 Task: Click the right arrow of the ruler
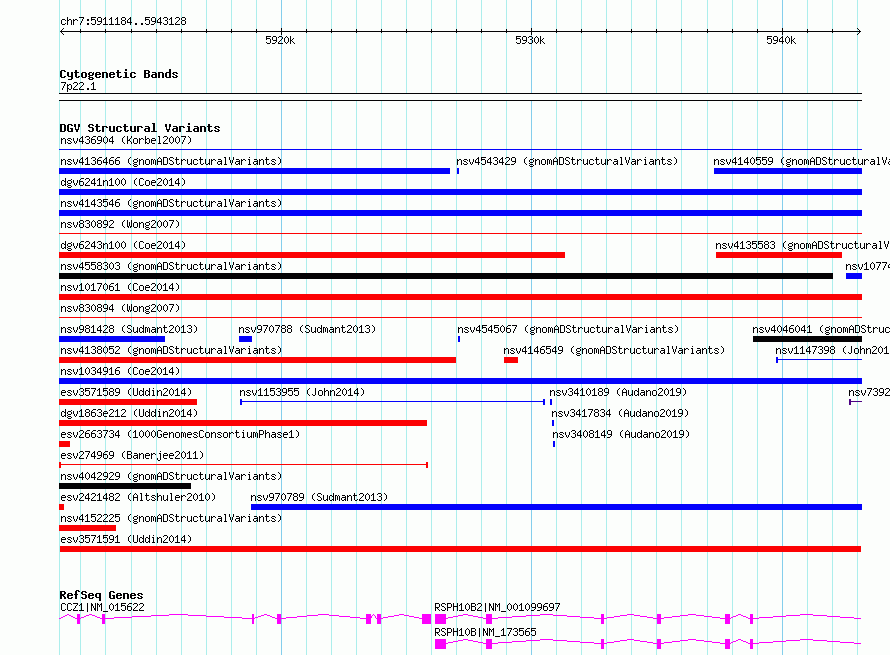859,32
